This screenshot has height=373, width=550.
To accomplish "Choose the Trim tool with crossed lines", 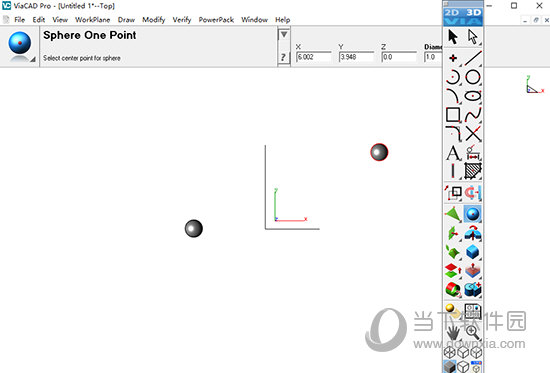I will [473, 134].
